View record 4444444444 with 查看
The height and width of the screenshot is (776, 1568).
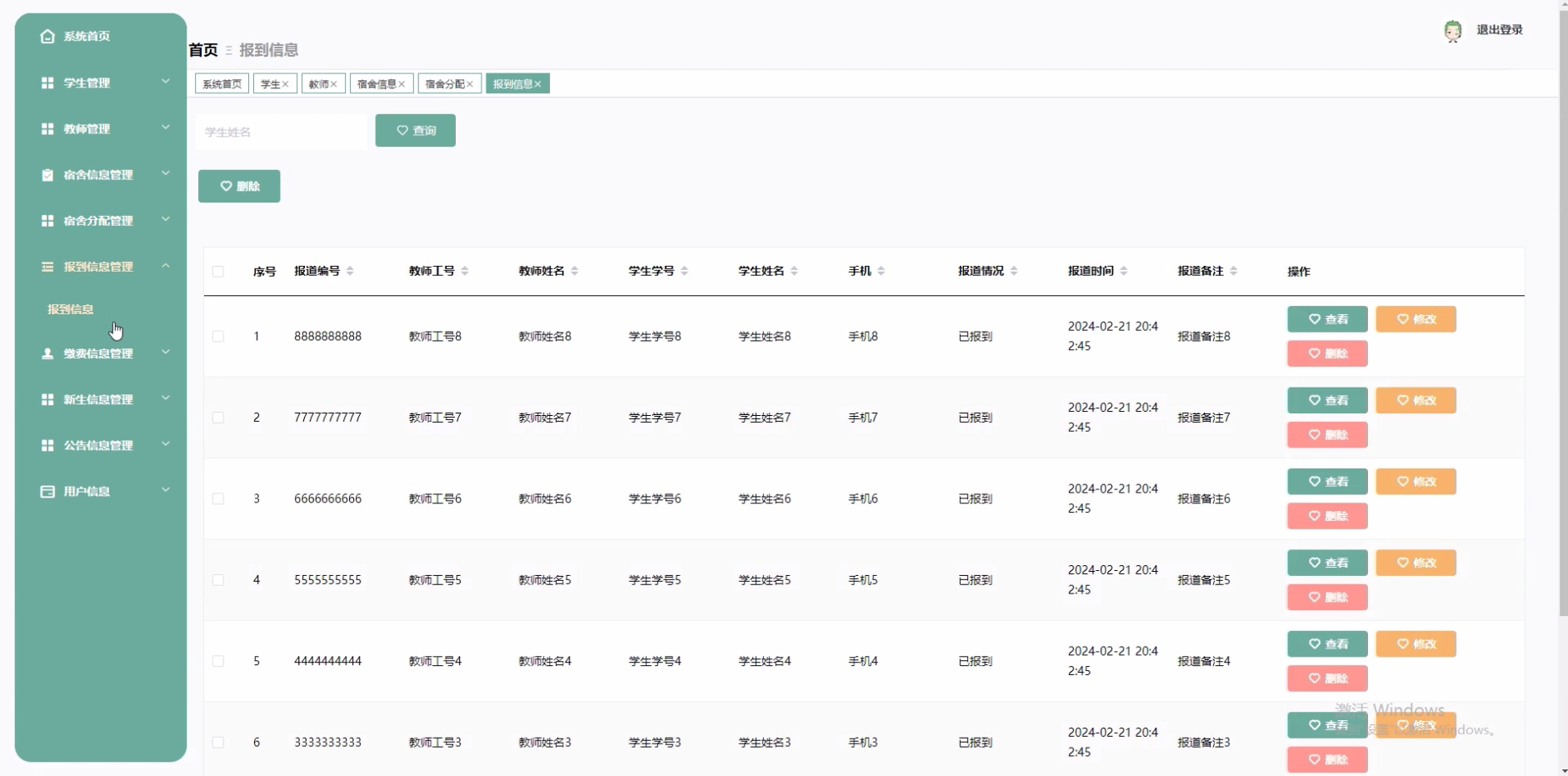pos(1327,643)
